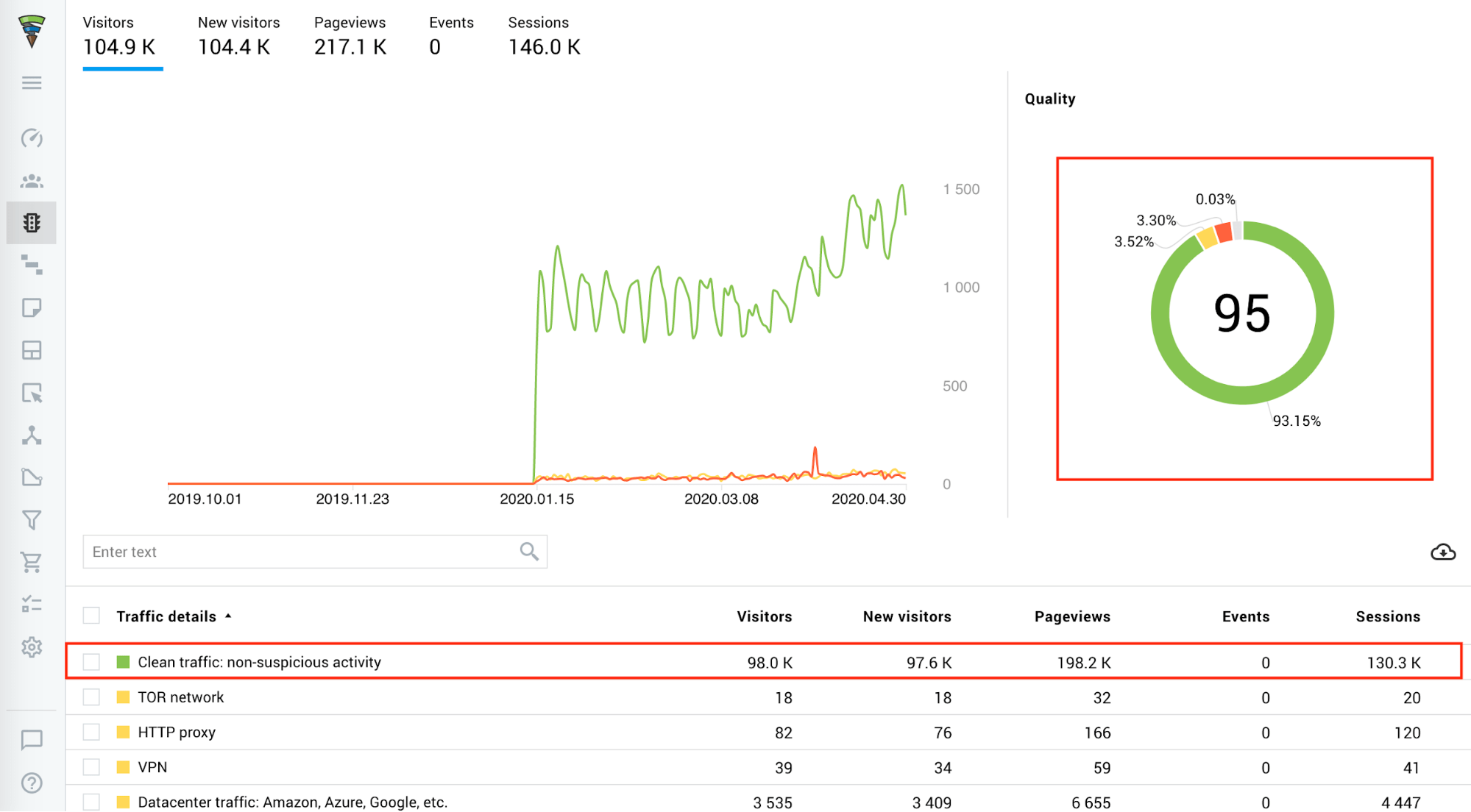Click the 3.30% donut chart label
Image resolution: width=1471 pixels, height=812 pixels.
pos(1156,220)
